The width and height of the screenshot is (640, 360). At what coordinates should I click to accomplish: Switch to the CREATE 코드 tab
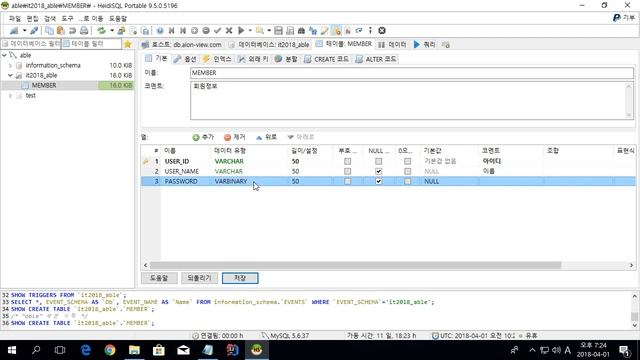pyautogui.click(x=327, y=59)
